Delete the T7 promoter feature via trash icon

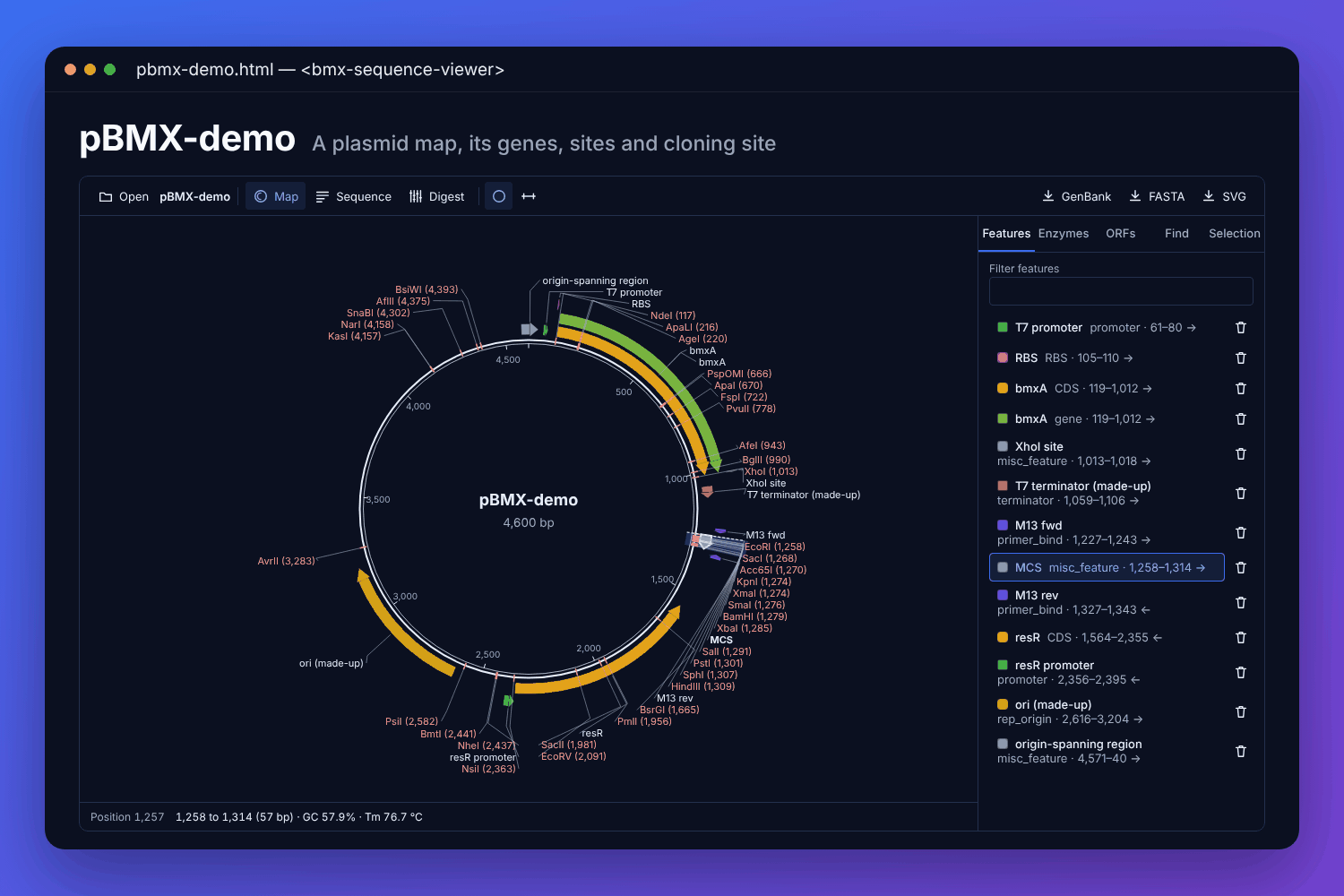[x=1241, y=328]
